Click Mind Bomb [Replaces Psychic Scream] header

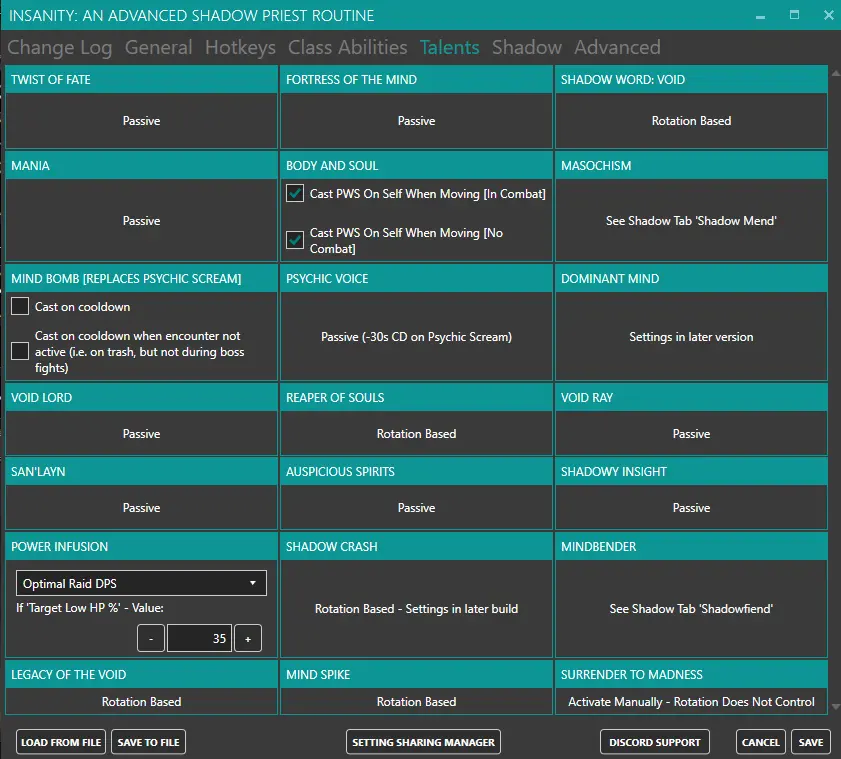[142, 278]
